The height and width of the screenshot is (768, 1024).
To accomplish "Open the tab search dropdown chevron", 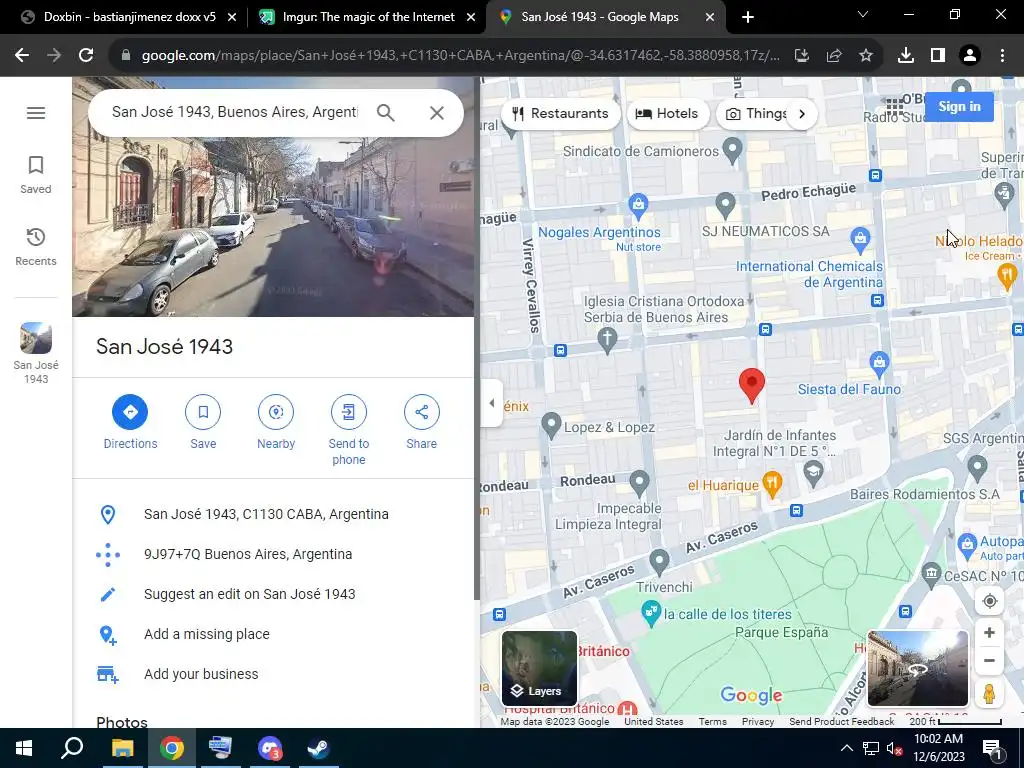I will click(x=862, y=14).
